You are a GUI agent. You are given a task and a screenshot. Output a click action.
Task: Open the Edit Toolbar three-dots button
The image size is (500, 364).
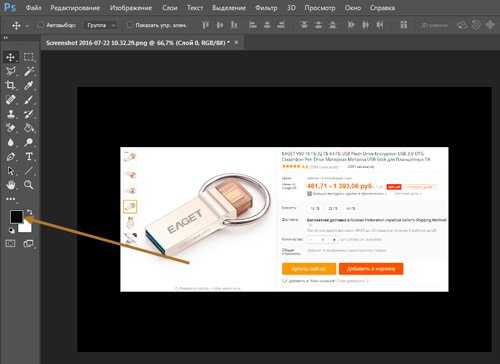pos(11,199)
